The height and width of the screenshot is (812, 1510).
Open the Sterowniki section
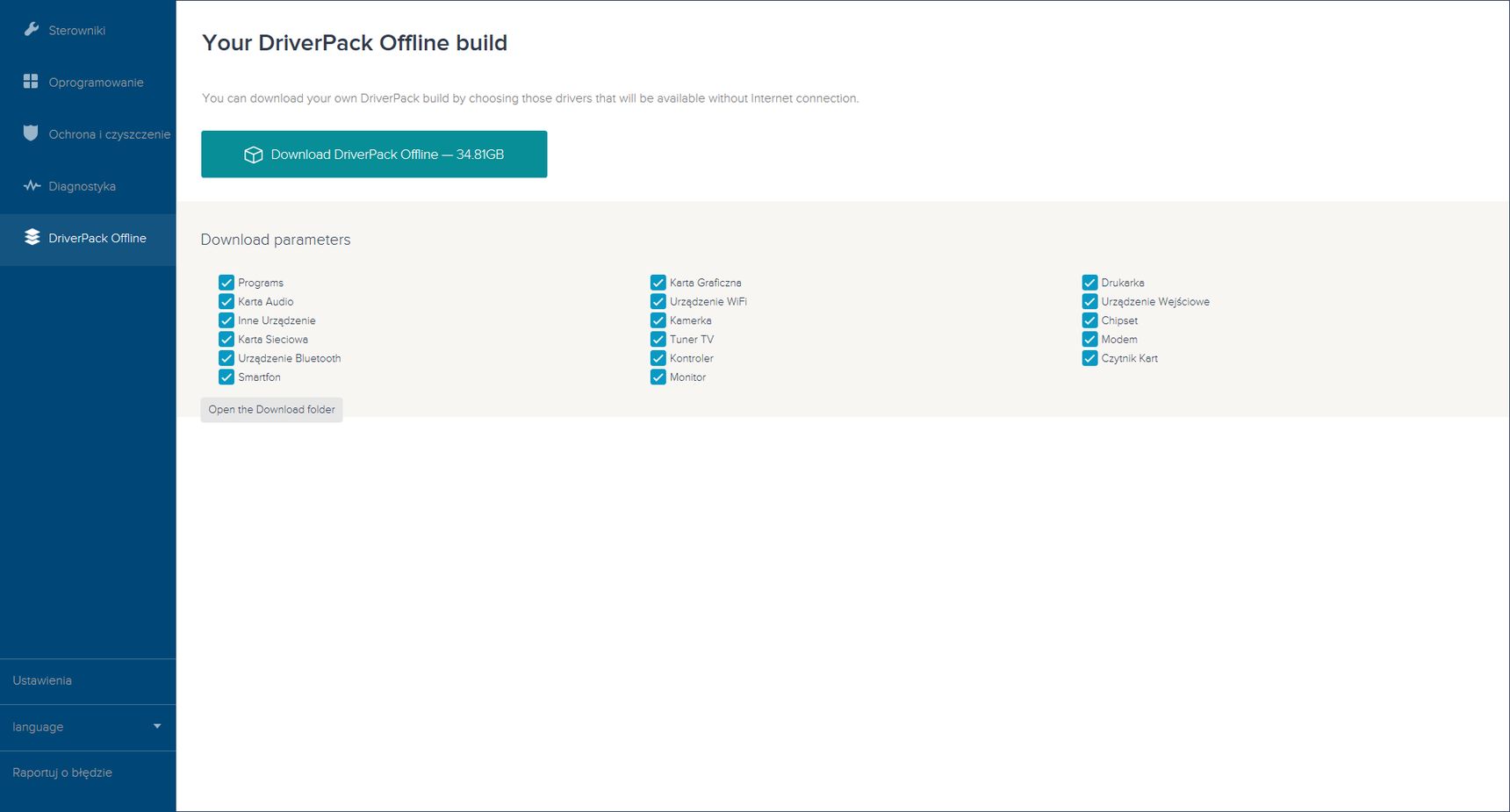[88, 30]
